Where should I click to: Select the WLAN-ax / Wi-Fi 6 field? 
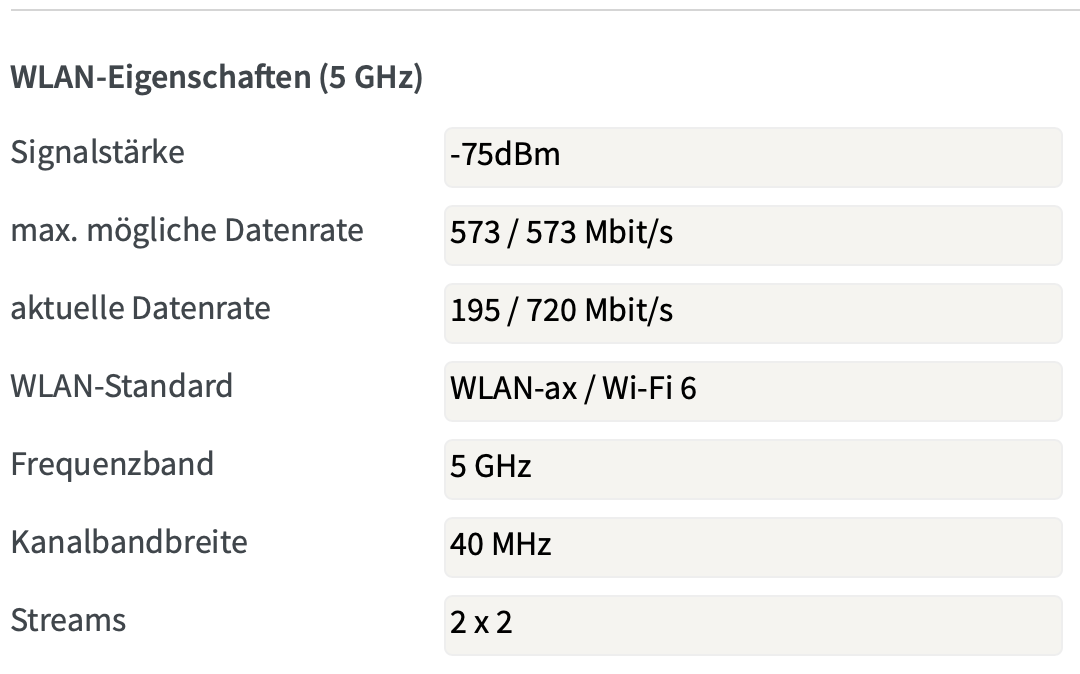752,390
